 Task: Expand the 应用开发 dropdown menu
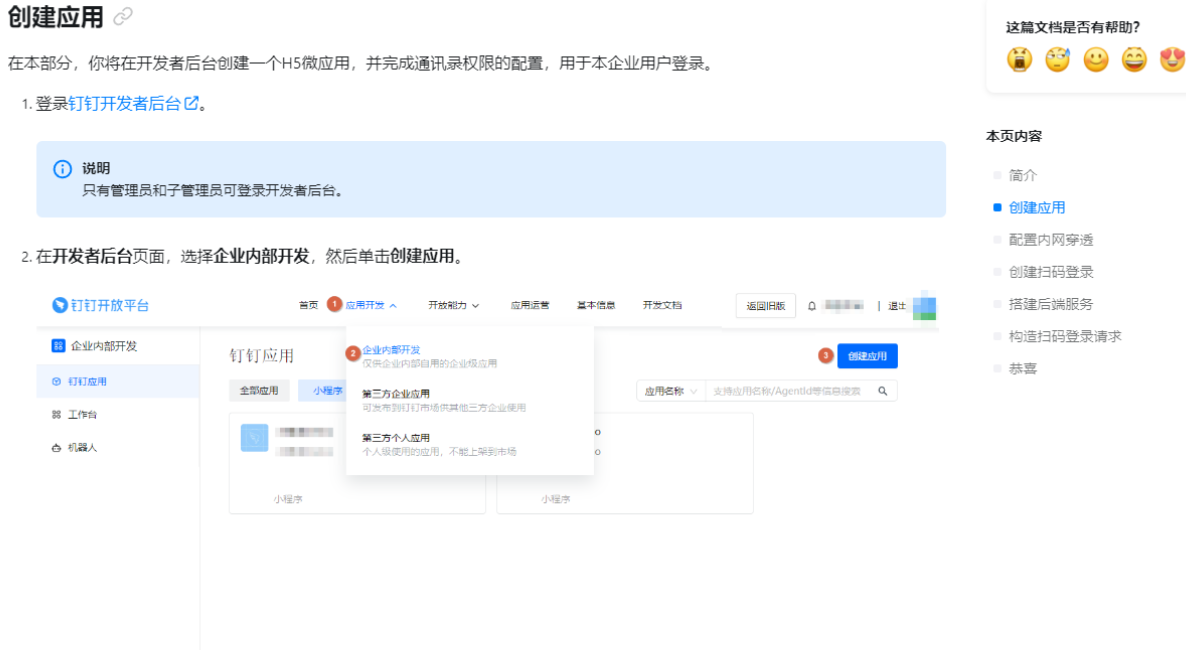coord(371,305)
